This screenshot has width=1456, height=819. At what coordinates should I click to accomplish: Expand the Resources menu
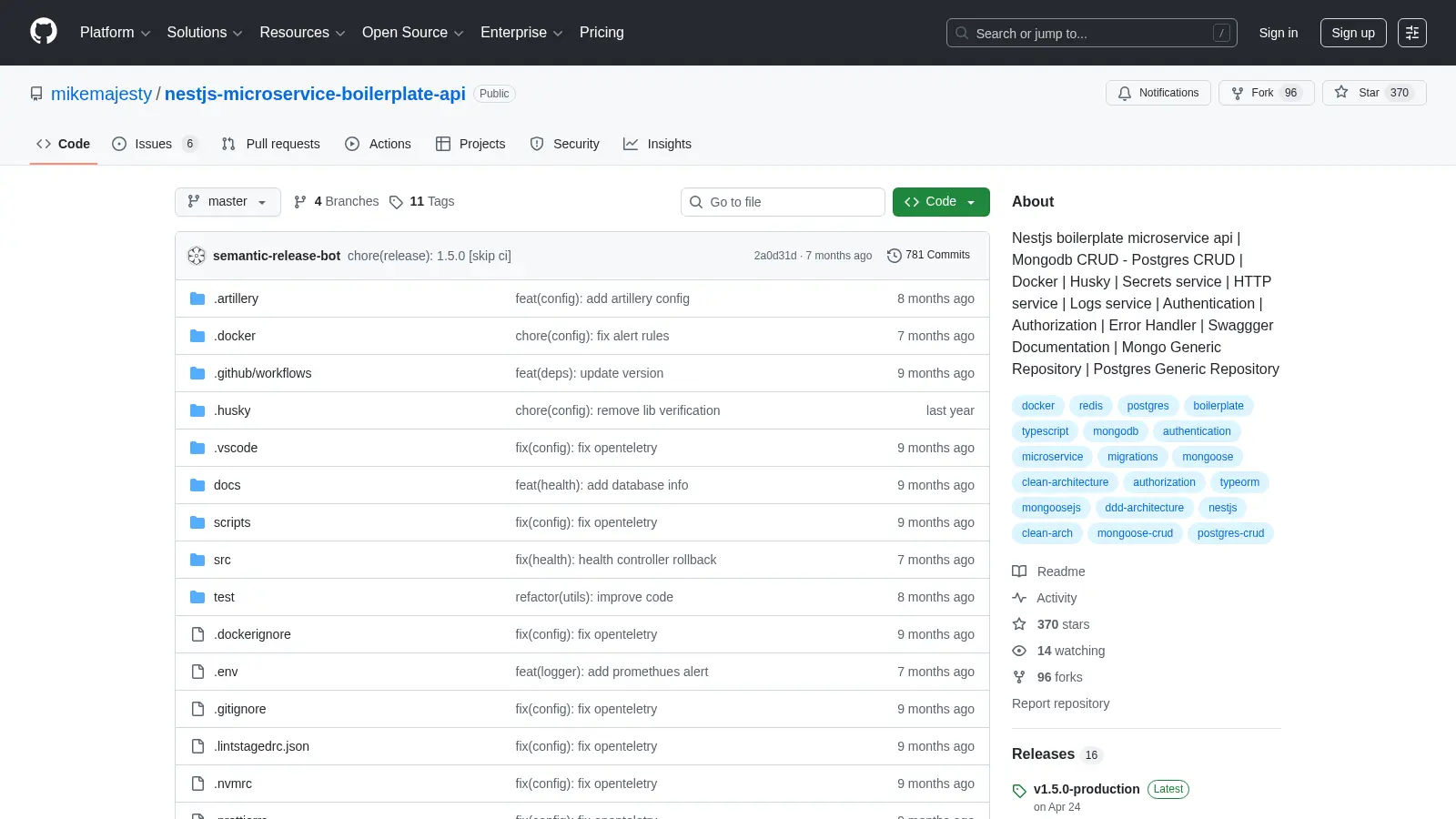(302, 33)
